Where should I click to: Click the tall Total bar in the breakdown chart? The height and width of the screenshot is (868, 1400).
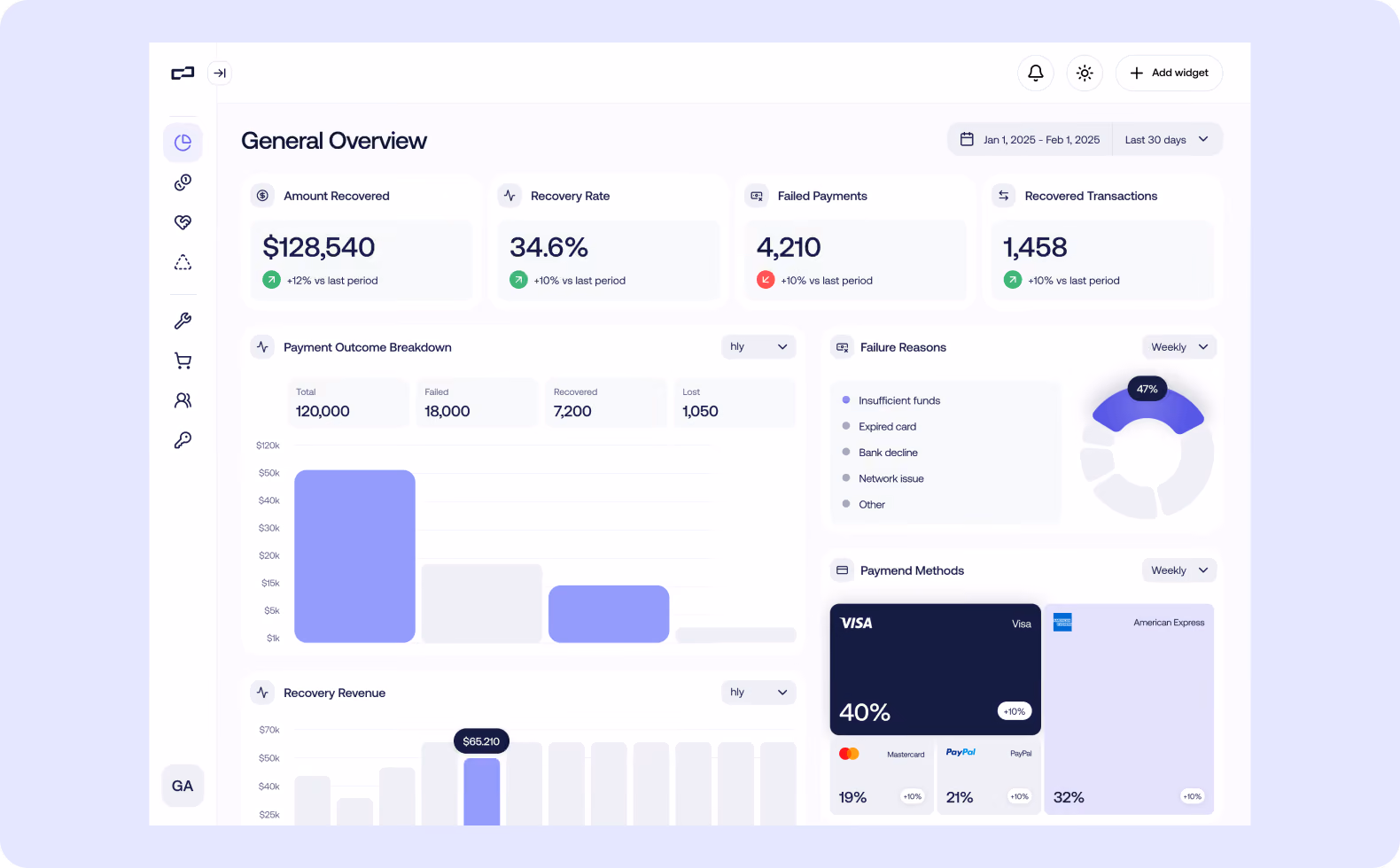(354, 556)
